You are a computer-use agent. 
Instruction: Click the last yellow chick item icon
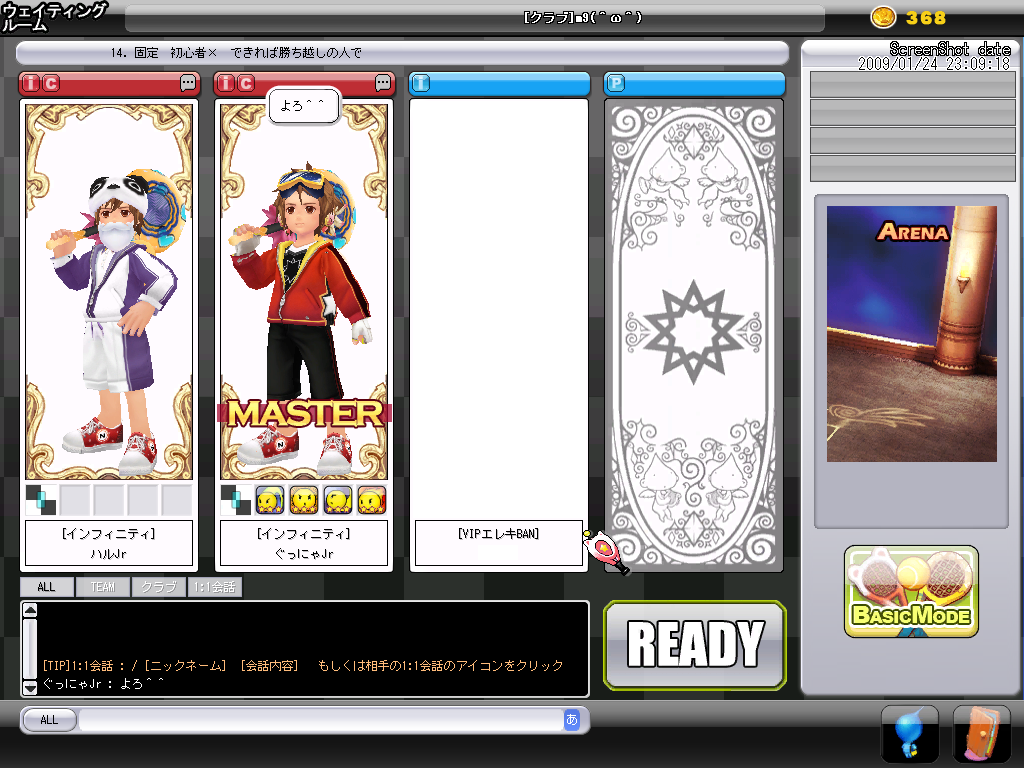click(x=372, y=499)
